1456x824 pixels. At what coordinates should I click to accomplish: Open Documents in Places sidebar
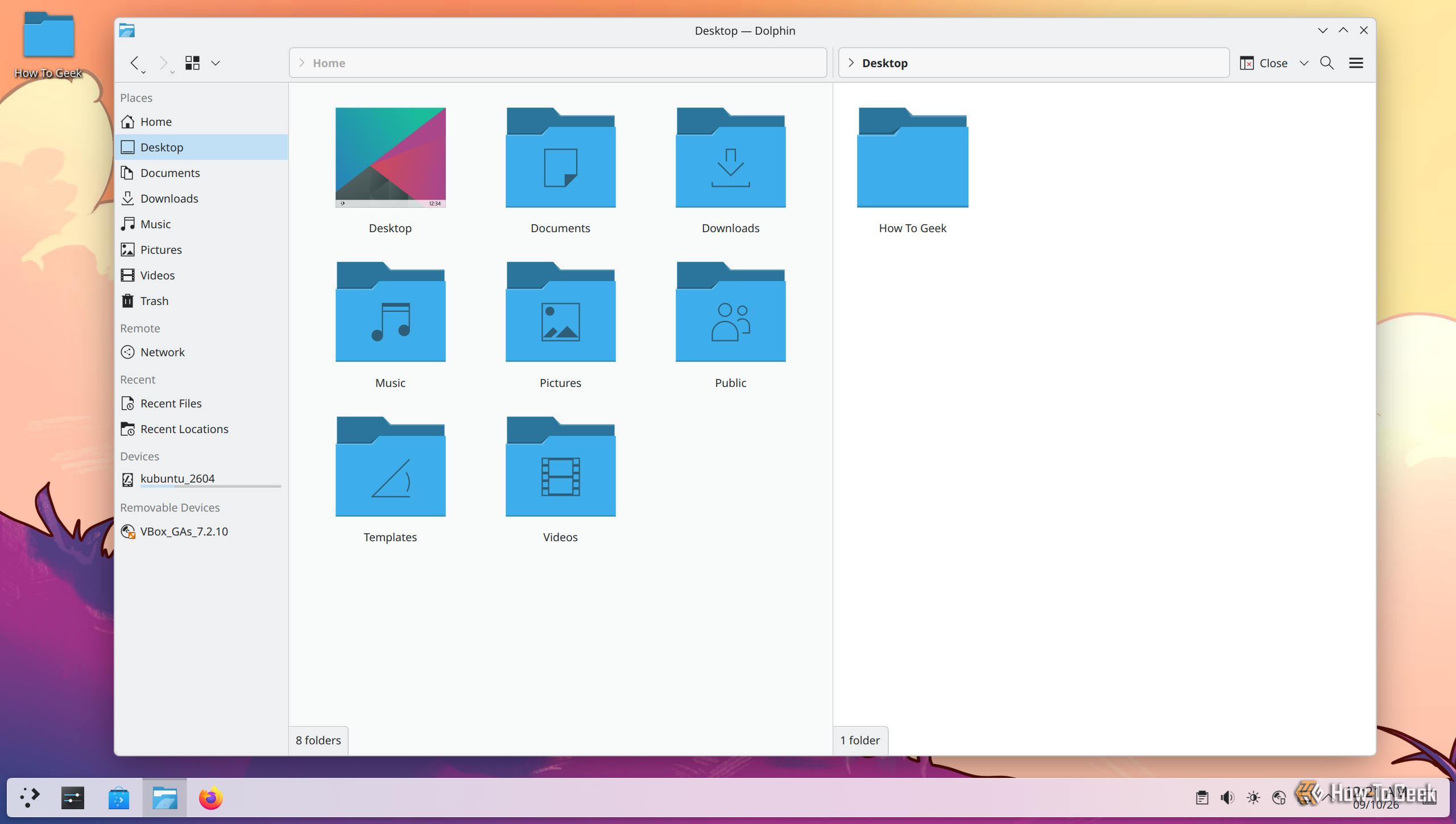(x=201, y=173)
